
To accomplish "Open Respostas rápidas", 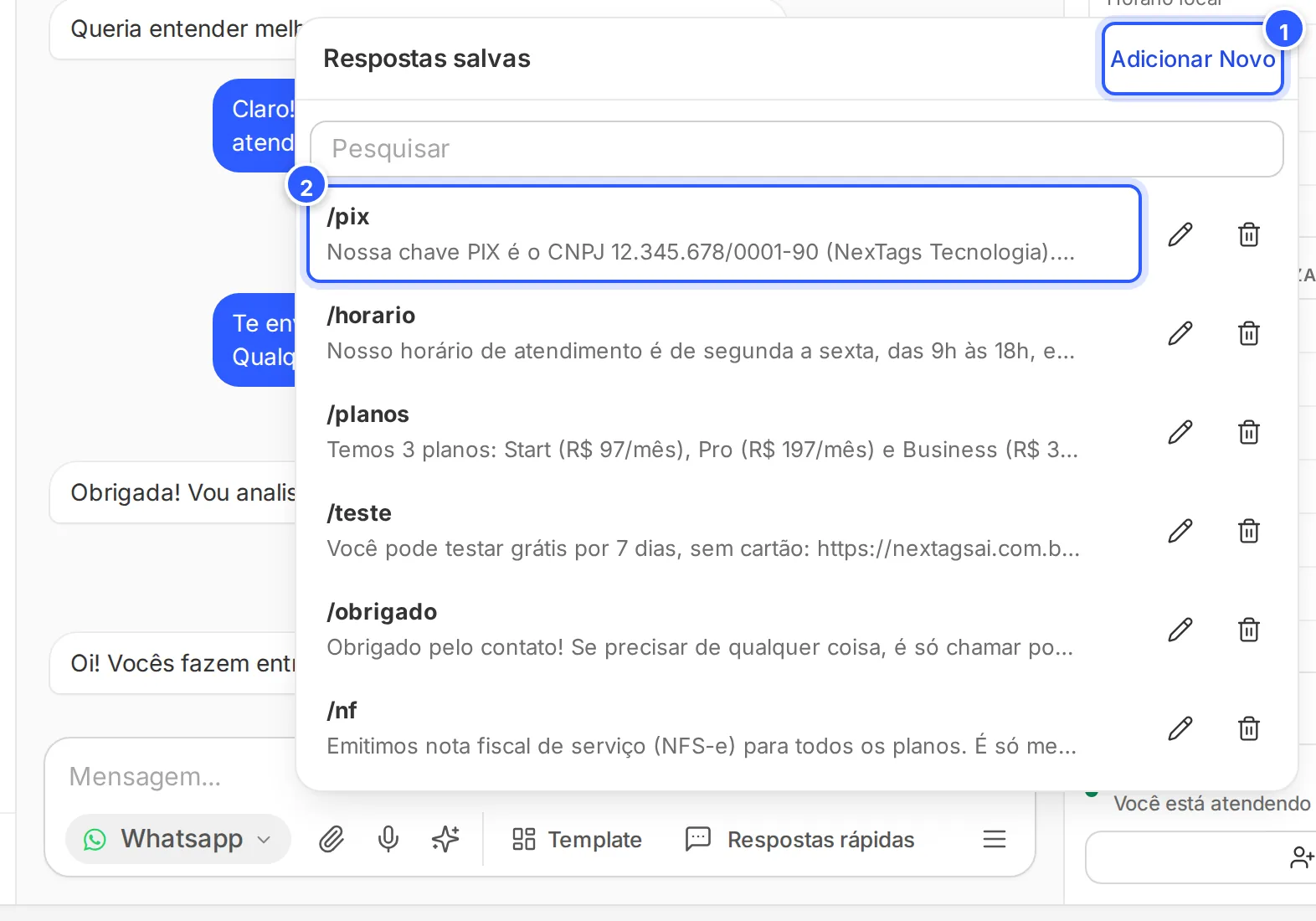I will pyautogui.click(x=799, y=839).
